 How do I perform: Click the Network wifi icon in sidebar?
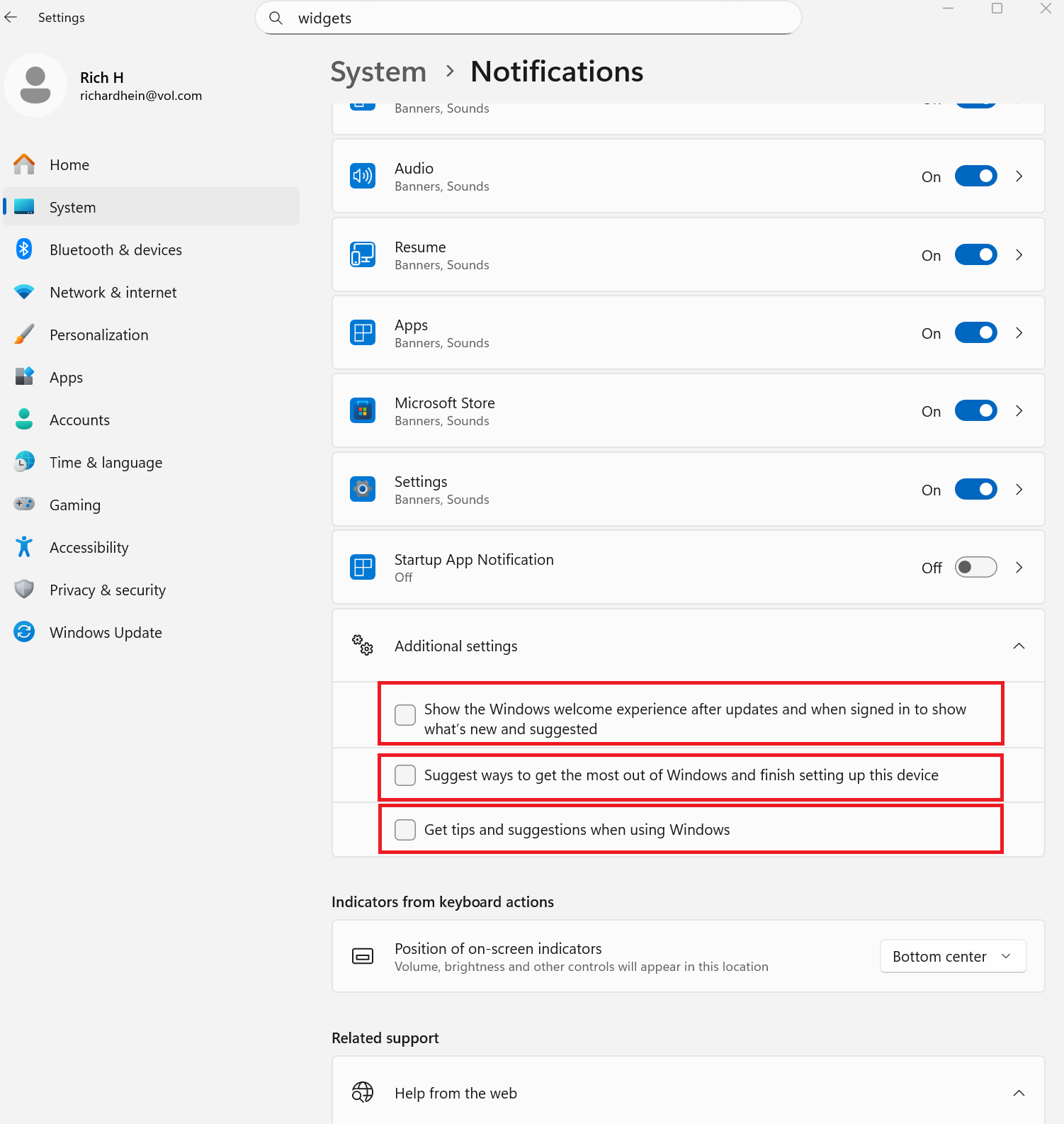point(24,292)
